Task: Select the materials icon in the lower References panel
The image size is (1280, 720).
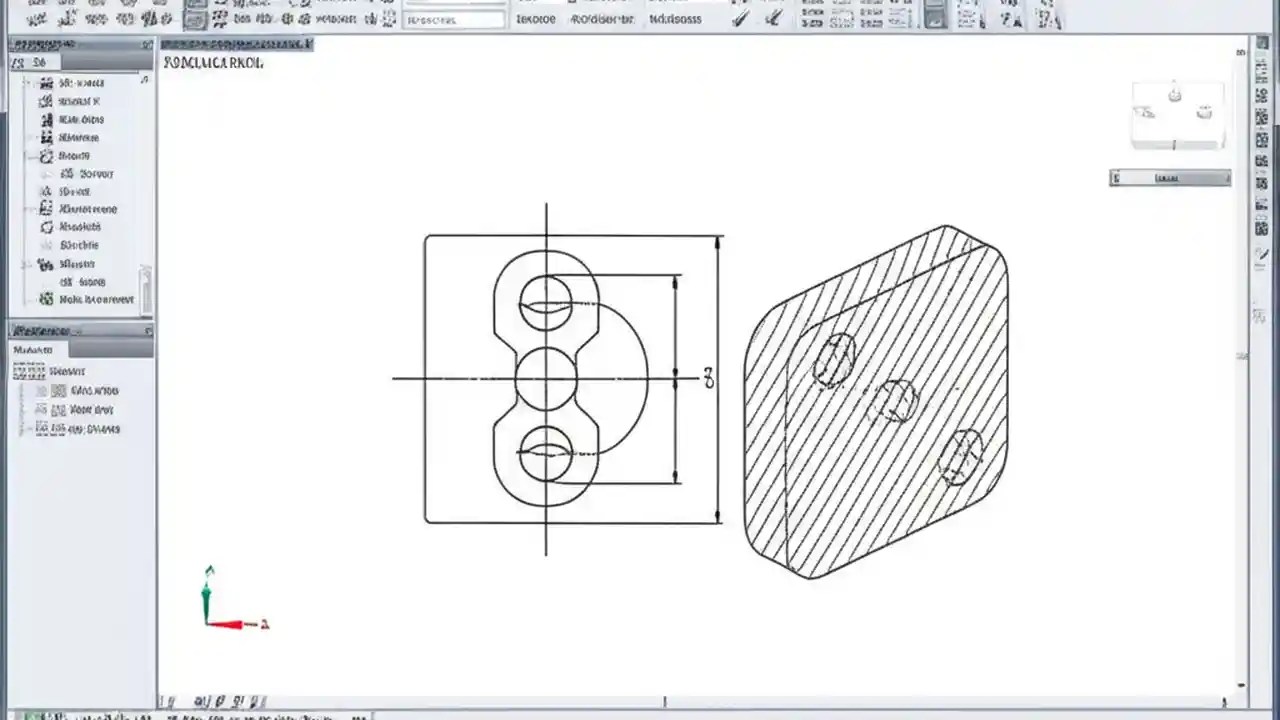Action: click(x=30, y=371)
